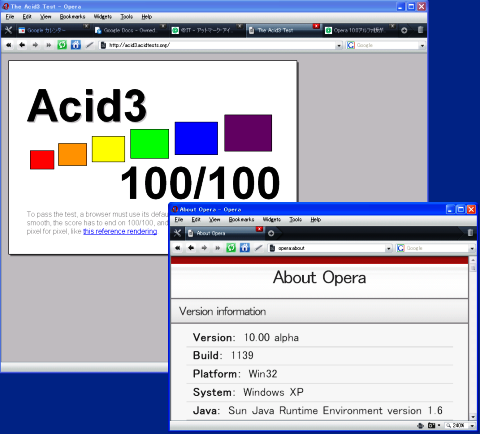This screenshot has height=434, width=480.
Task: Close the Acid3 Test tab
Action: [316, 26]
